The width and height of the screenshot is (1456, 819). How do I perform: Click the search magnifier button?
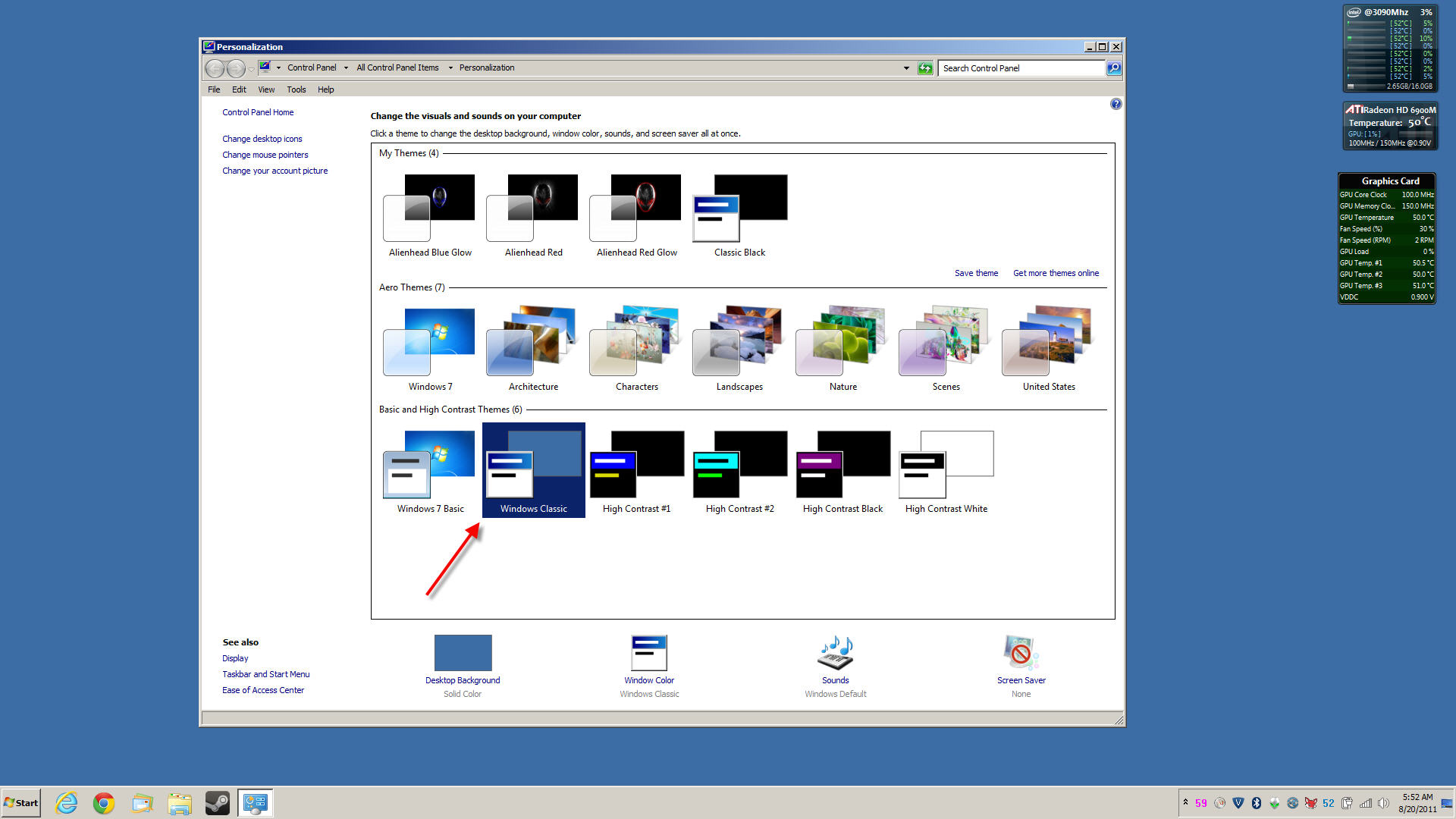pos(1113,68)
